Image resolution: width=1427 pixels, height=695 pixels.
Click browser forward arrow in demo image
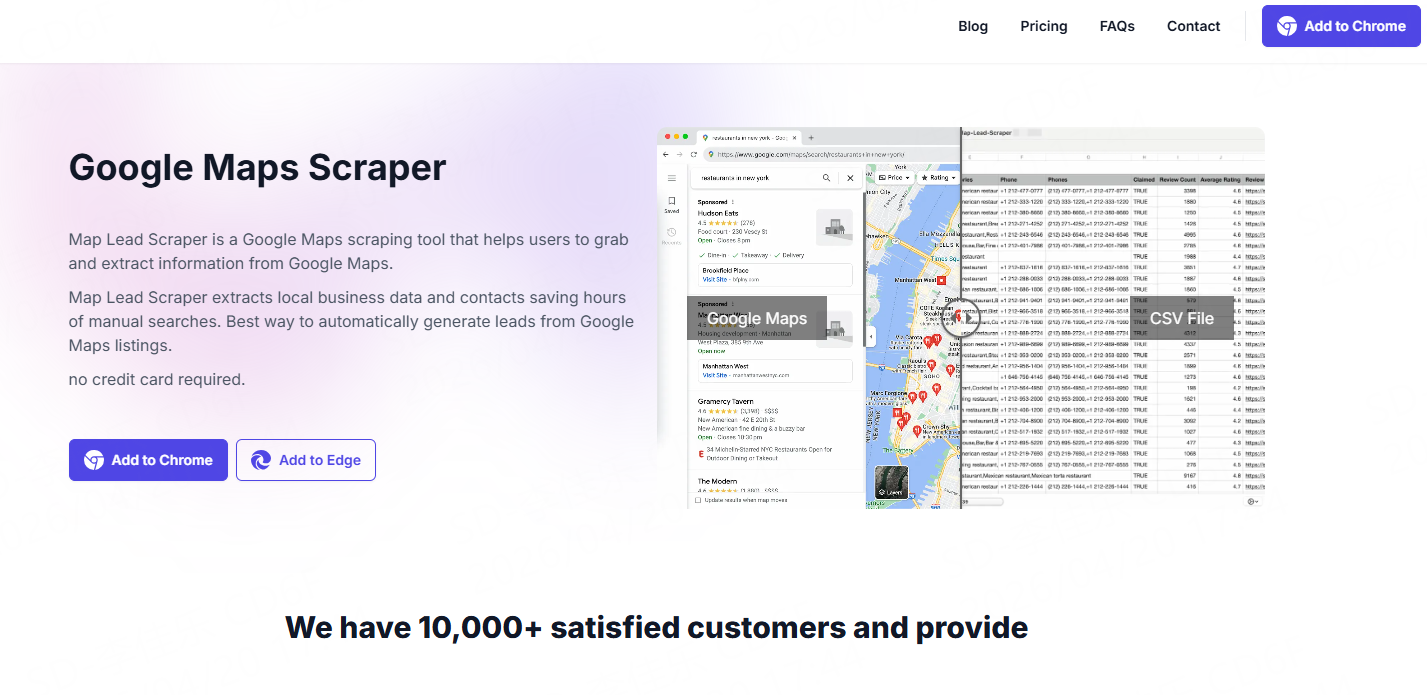681,154
